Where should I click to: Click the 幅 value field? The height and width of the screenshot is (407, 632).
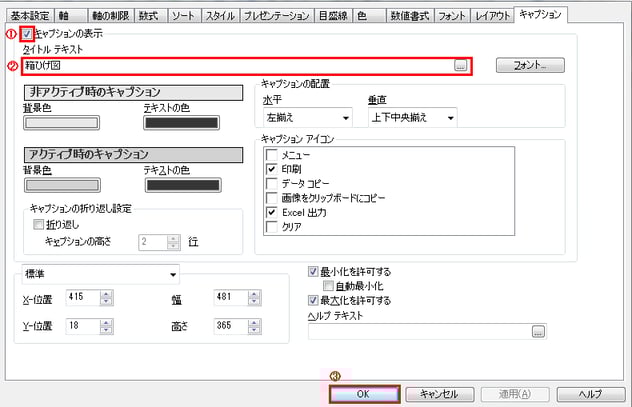[x=231, y=297]
